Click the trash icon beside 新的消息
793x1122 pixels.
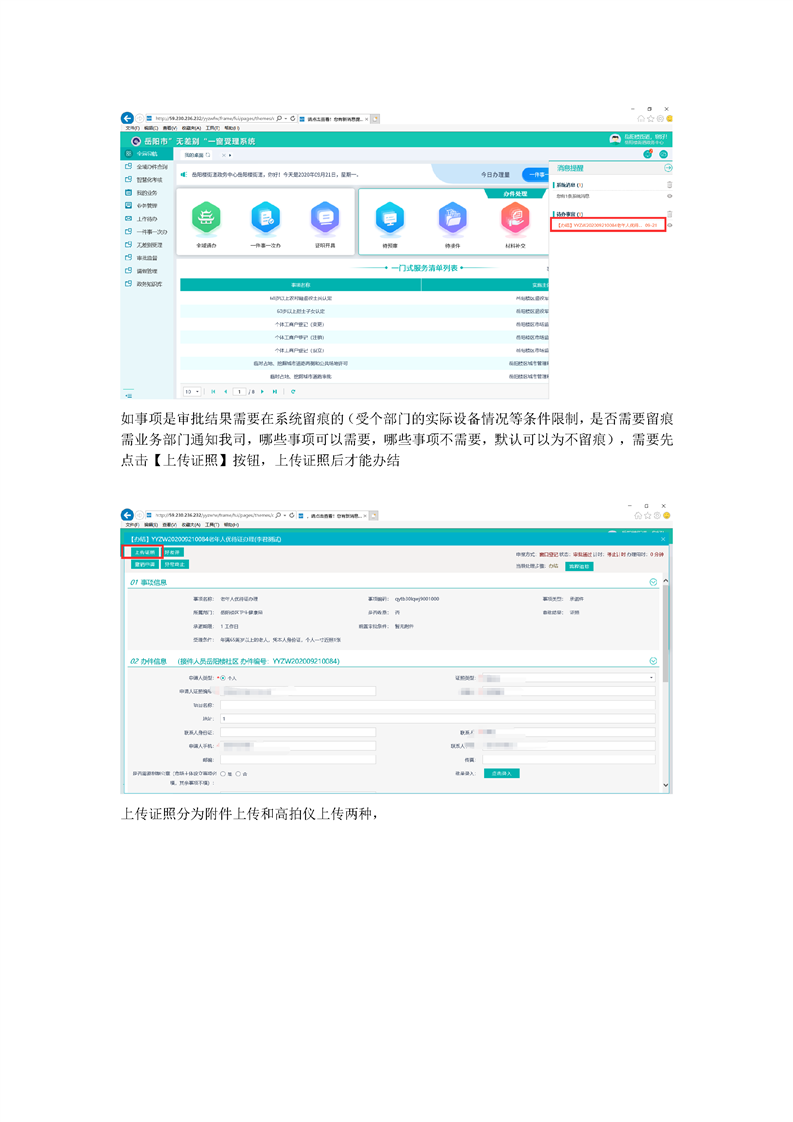(669, 185)
